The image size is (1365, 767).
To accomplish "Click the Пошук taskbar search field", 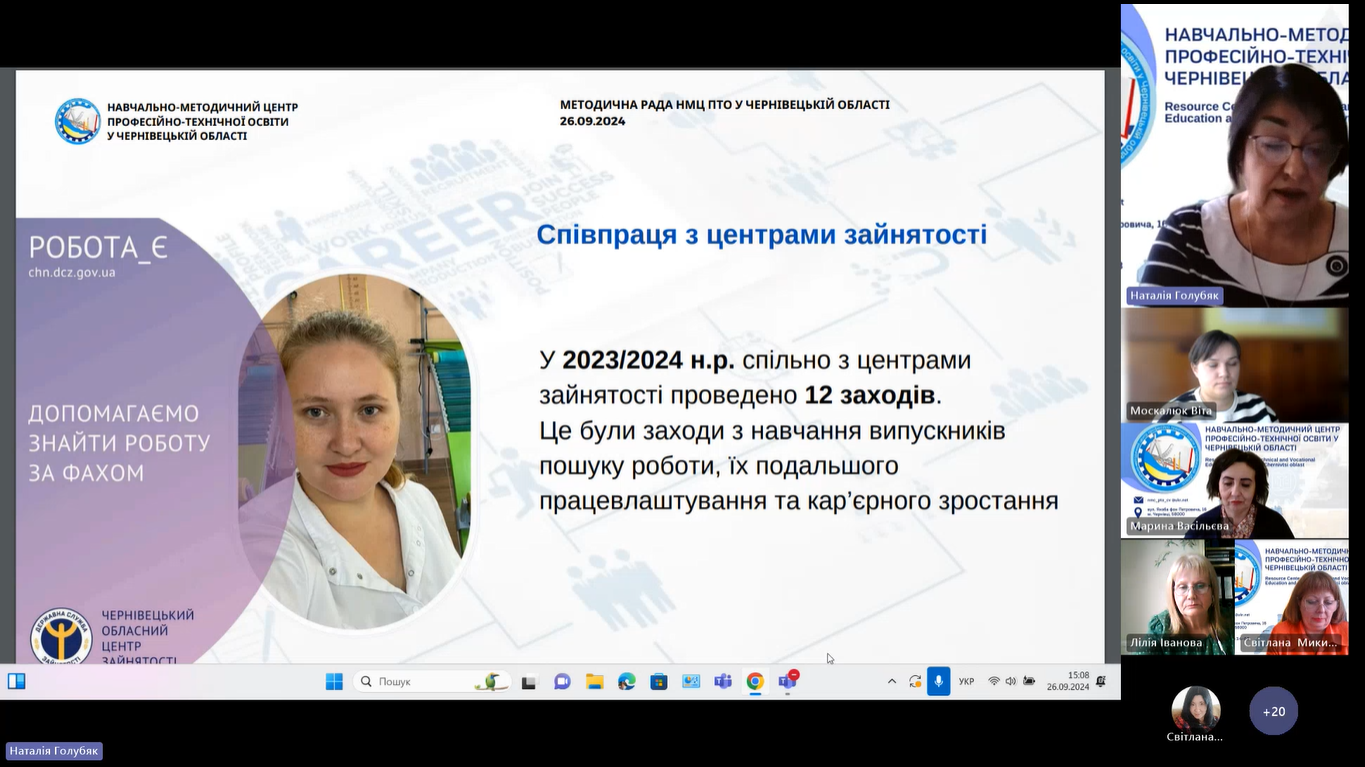I will point(432,681).
